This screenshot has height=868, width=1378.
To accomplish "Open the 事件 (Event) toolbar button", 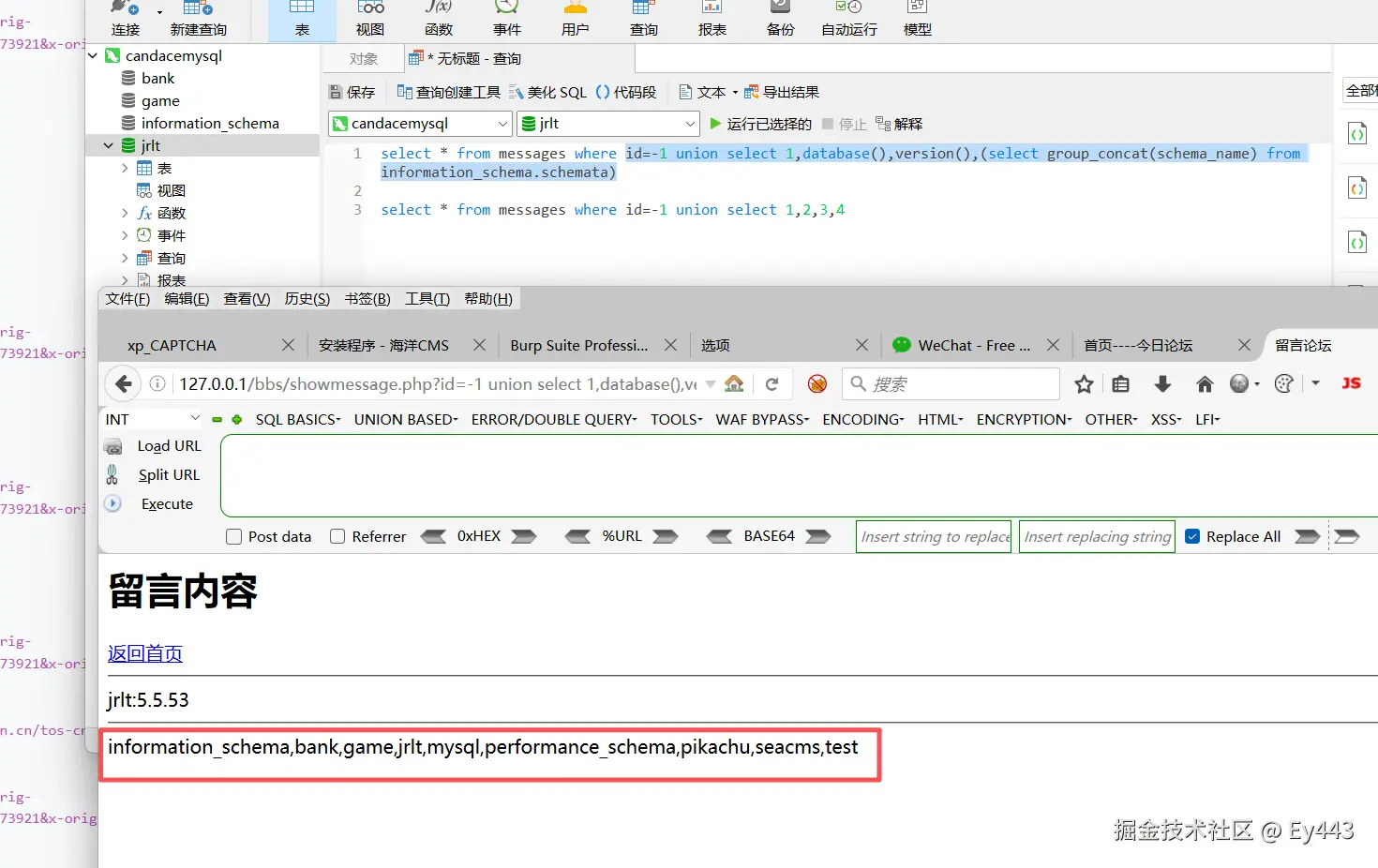I will [x=507, y=20].
